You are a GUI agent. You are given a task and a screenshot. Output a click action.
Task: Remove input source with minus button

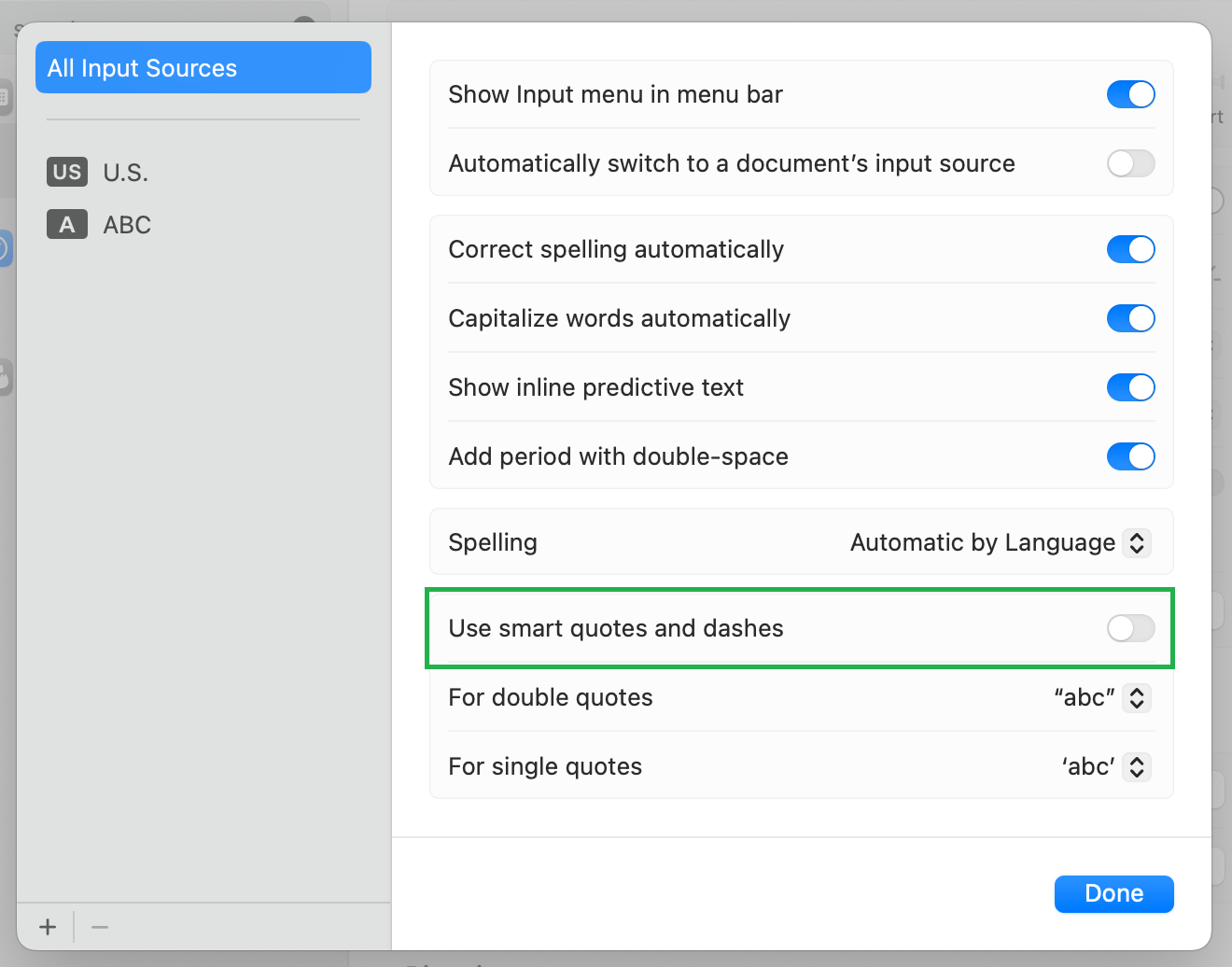(x=100, y=927)
